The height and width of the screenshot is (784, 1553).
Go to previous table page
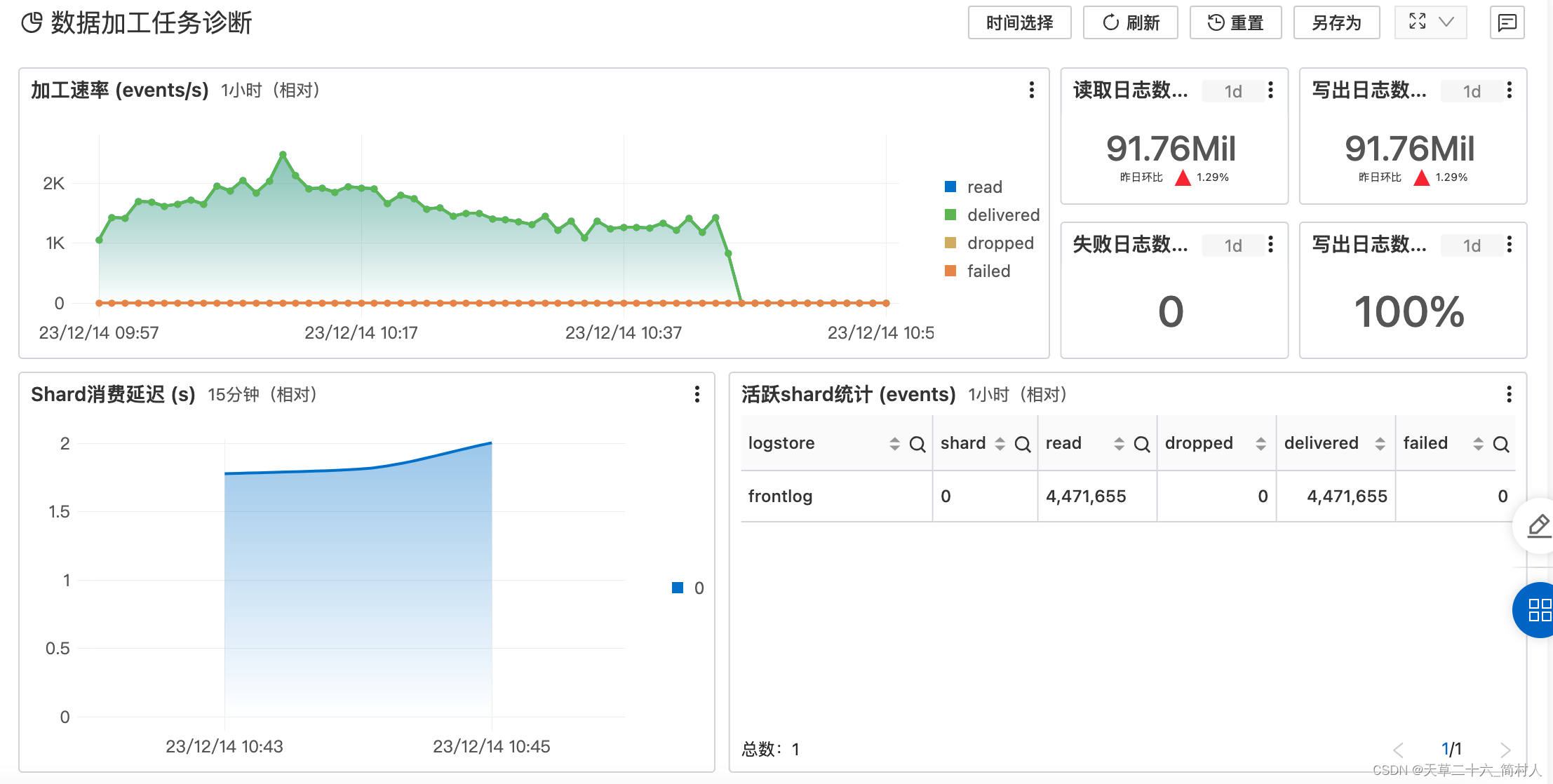click(1398, 750)
